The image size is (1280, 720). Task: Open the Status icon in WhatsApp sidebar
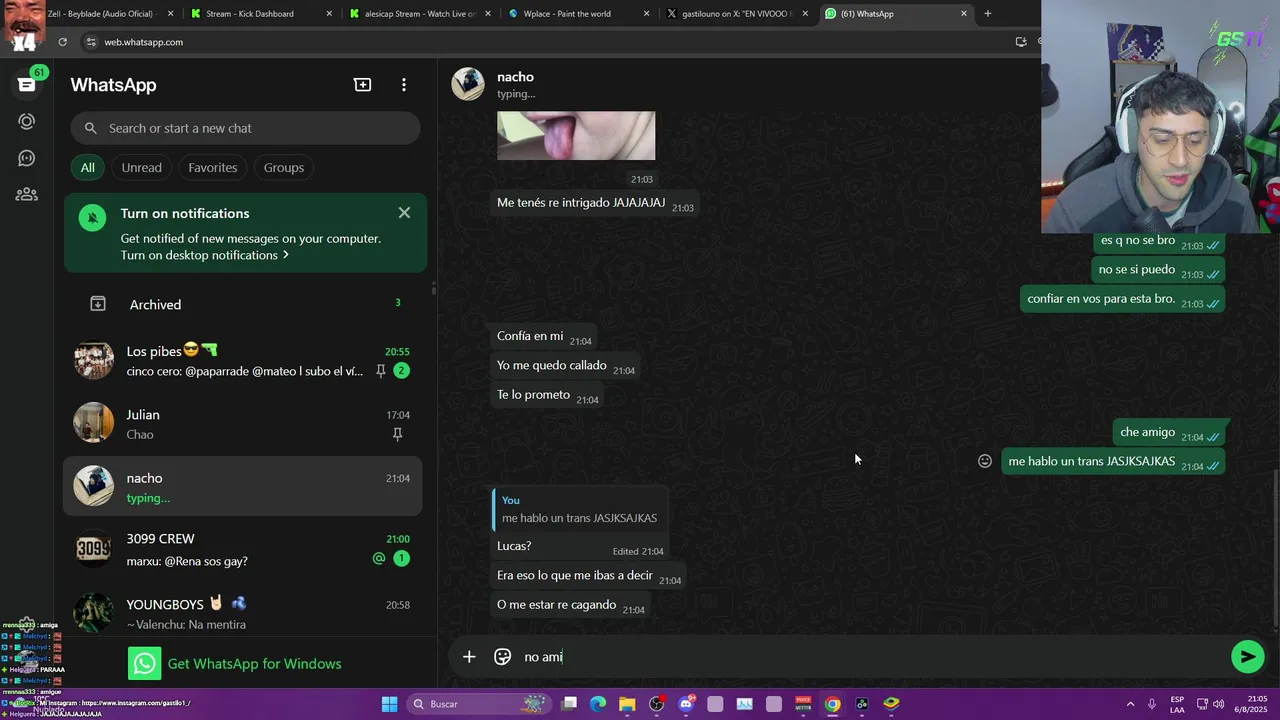27,121
